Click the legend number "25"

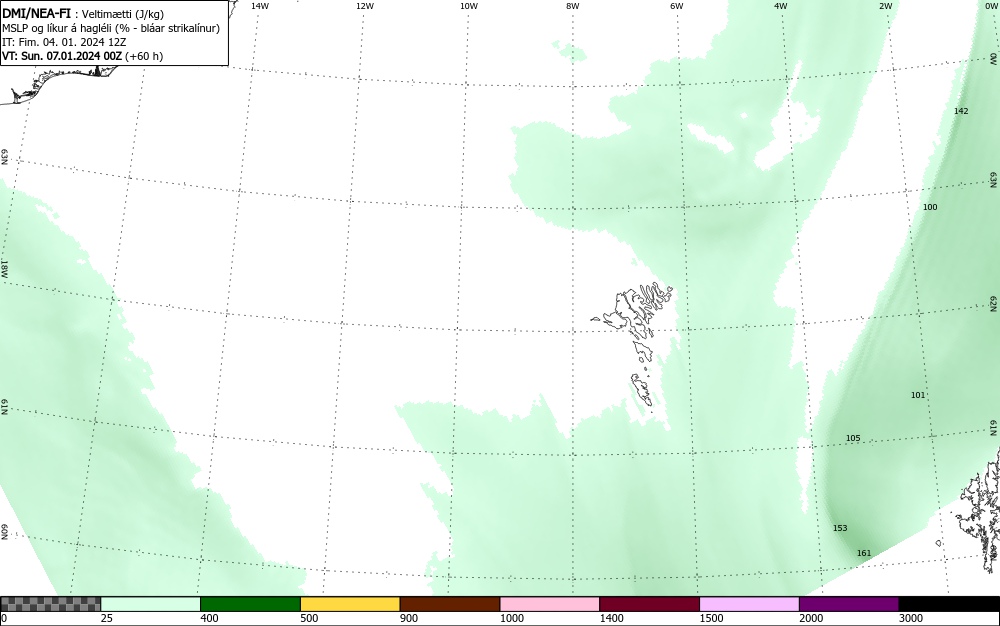click(107, 618)
